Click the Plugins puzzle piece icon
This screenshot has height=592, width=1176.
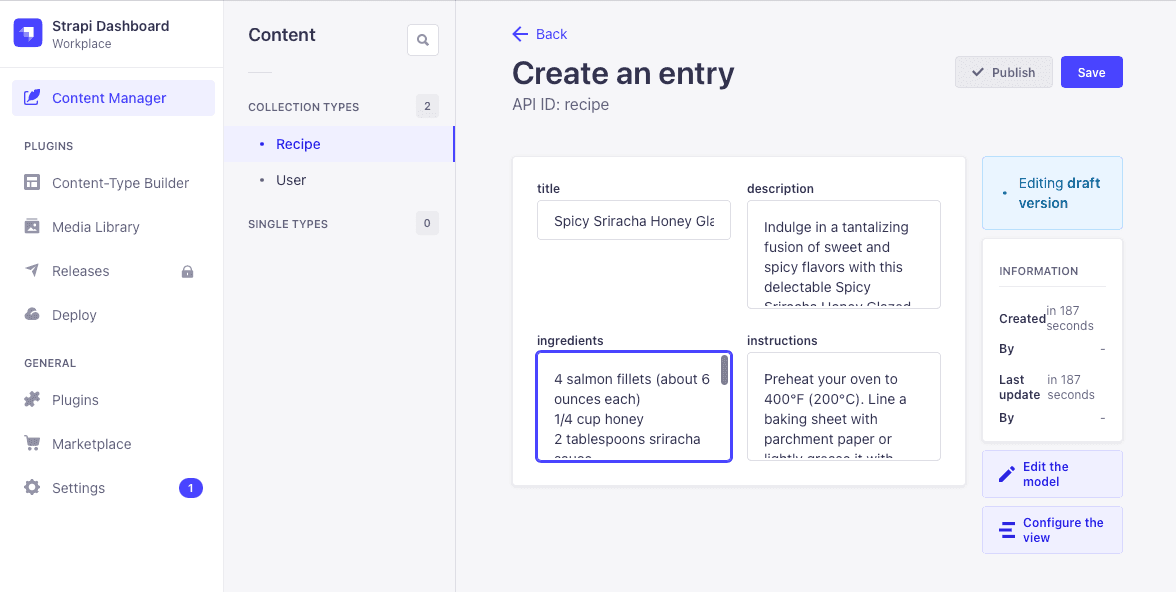click(32, 399)
